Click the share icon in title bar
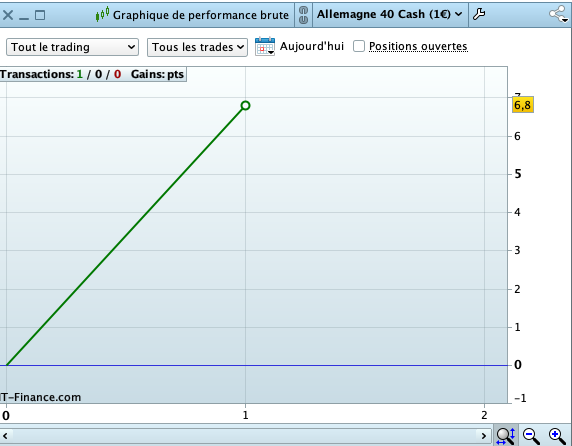 (559, 15)
